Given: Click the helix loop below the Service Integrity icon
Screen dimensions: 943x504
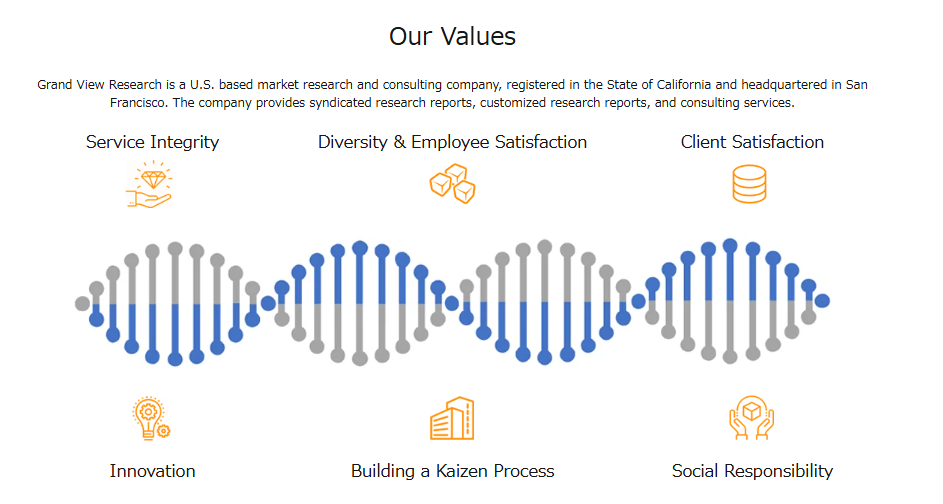Looking at the screenshot, I should (x=175, y=302).
